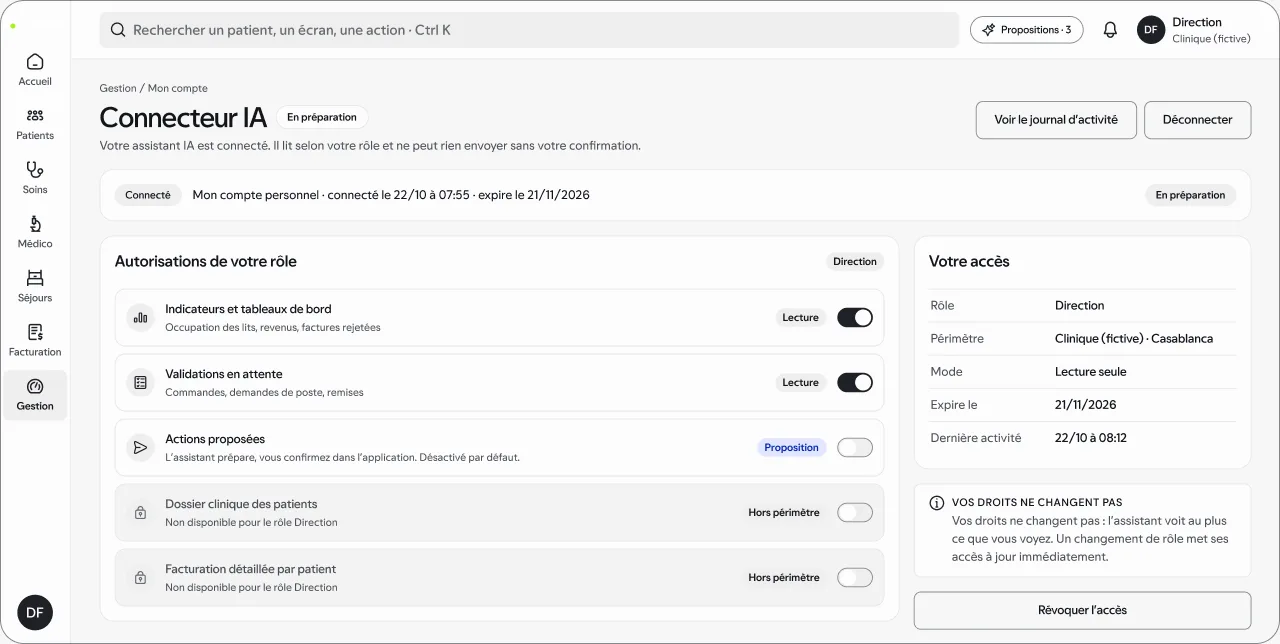Viewport: 1280px width, 644px height.
Task: Click the notifications bell icon
Action: [1110, 30]
